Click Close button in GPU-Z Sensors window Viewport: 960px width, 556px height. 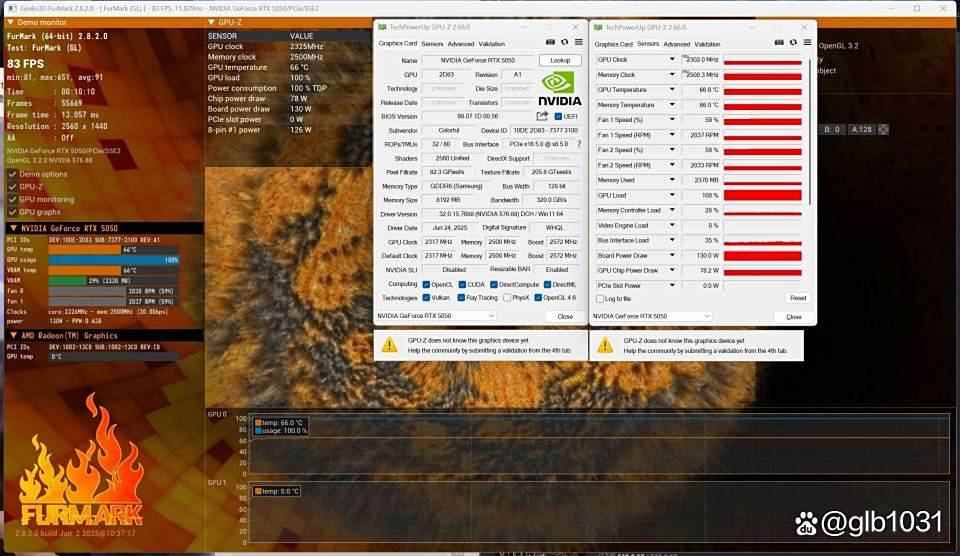pos(794,317)
